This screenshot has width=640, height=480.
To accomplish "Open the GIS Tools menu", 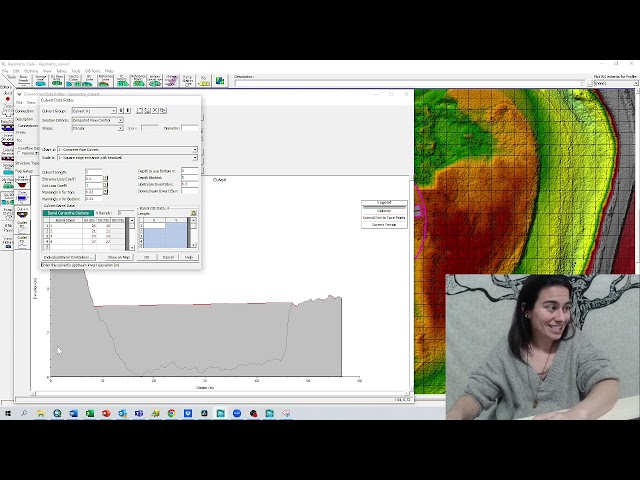I will [x=93, y=71].
